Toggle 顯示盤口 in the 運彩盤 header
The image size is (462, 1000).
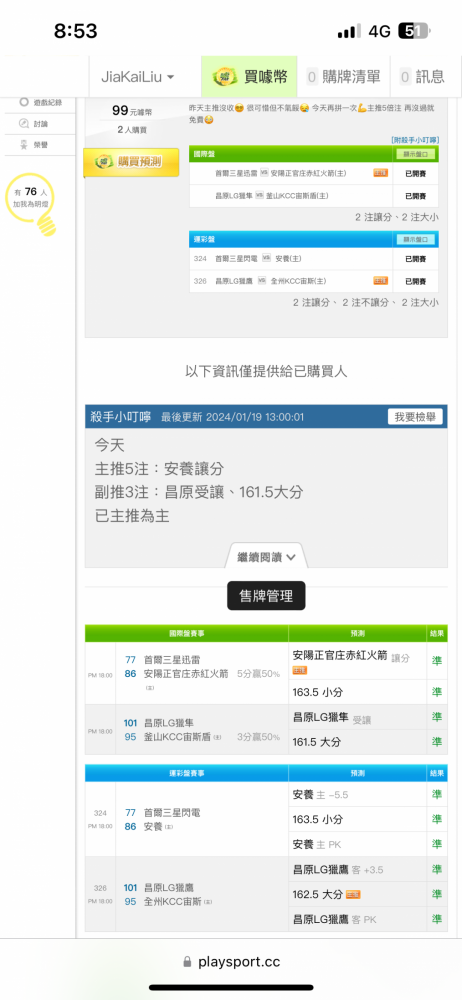click(415, 239)
